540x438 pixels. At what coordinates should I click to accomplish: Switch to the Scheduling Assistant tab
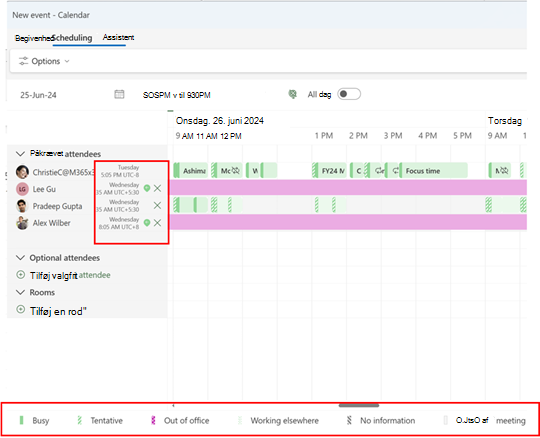93,38
